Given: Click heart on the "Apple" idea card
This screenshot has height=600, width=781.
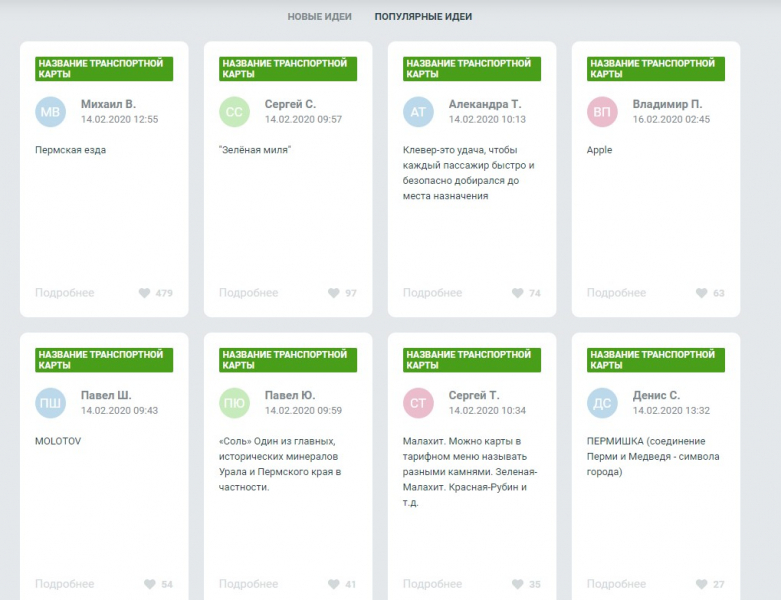Looking at the screenshot, I should click(701, 293).
